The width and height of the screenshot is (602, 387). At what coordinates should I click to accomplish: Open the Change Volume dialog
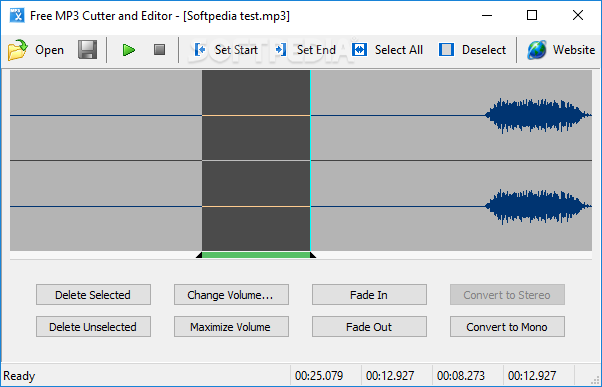point(231,294)
